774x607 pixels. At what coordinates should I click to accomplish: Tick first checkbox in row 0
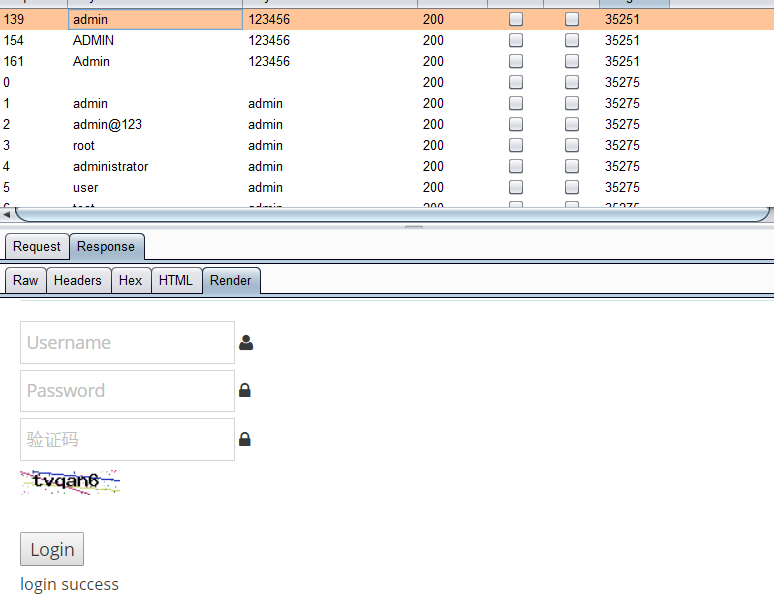click(x=516, y=82)
